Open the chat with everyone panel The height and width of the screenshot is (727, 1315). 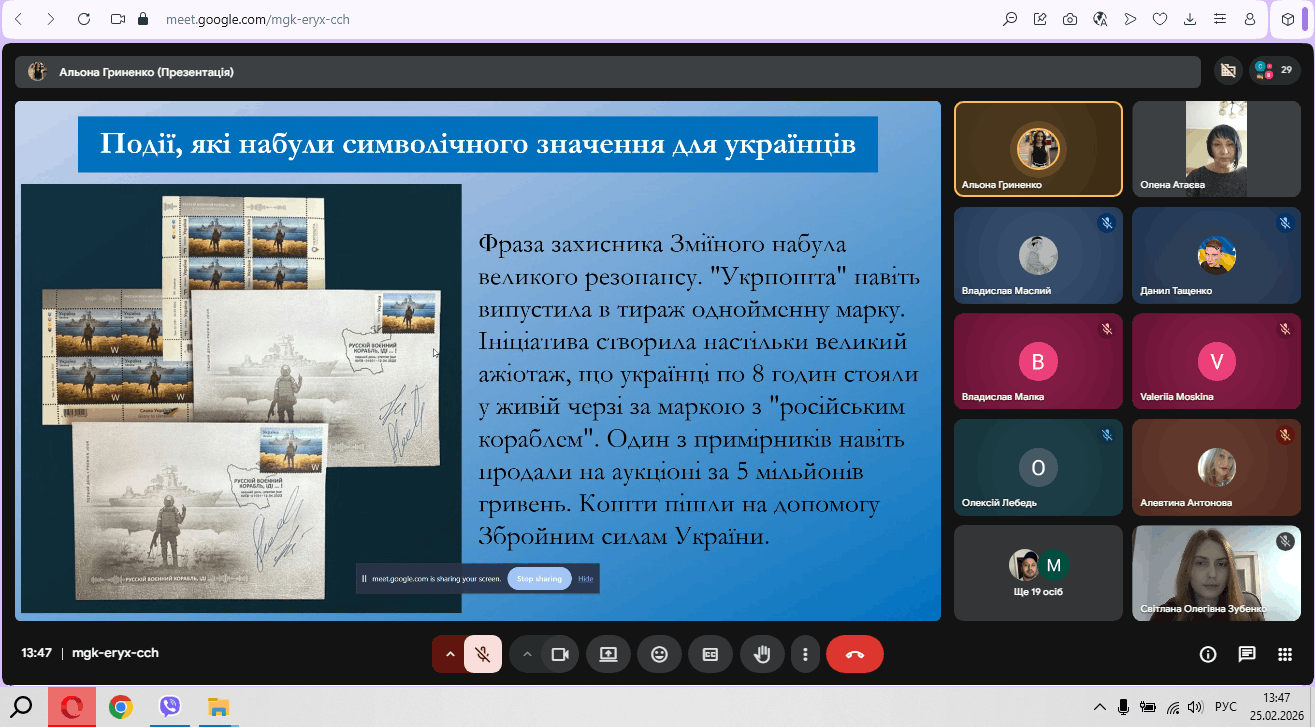tap(1247, 654)
